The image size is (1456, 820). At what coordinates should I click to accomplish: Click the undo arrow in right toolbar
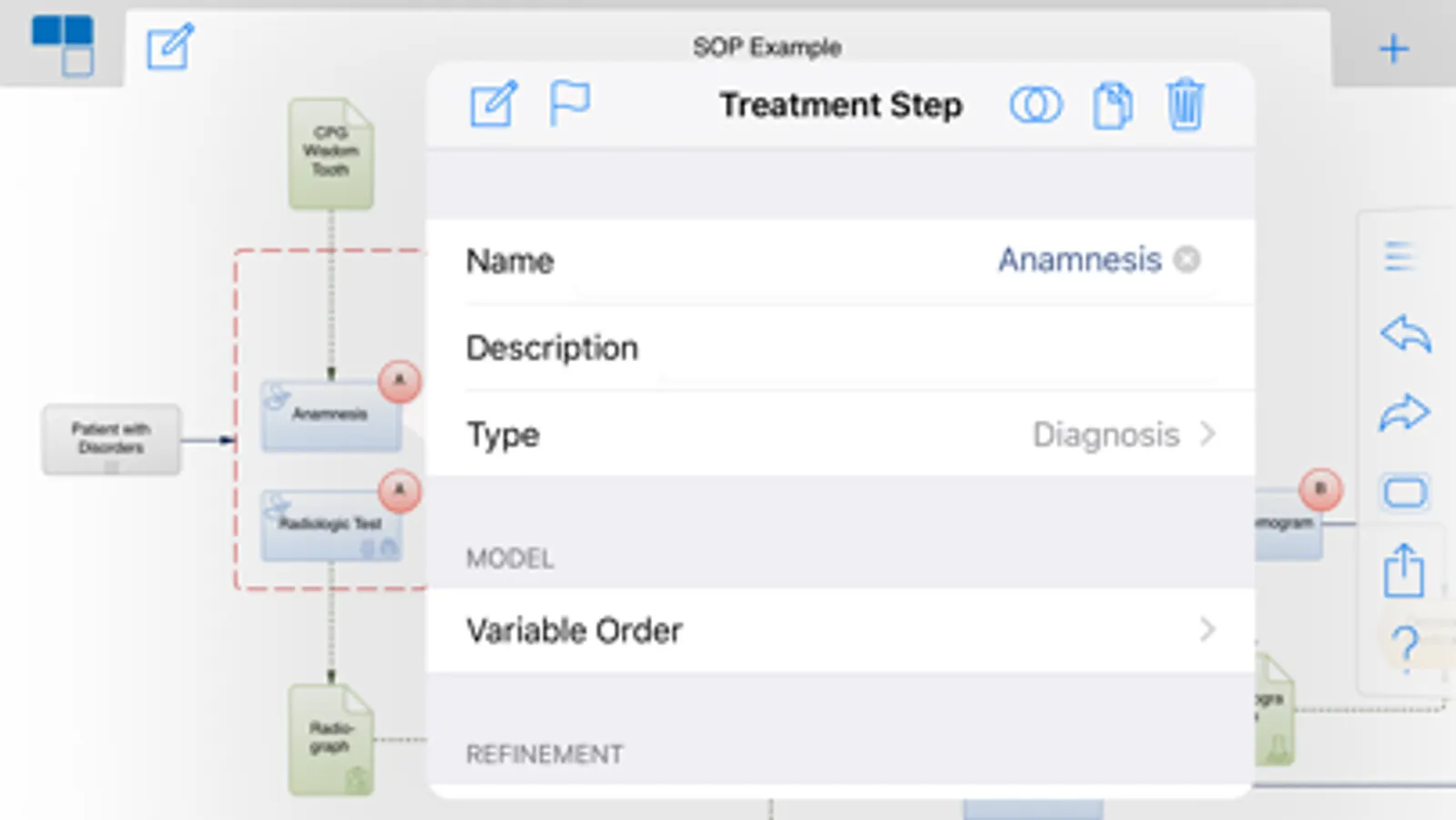[x=1405, y=334]
